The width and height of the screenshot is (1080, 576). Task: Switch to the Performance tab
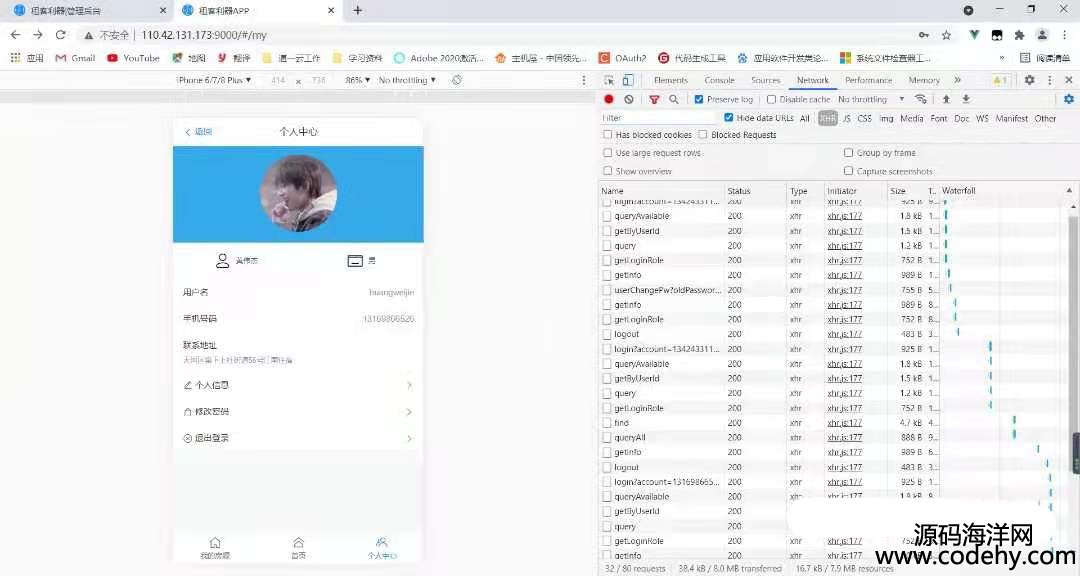click(x=869, y=80)
